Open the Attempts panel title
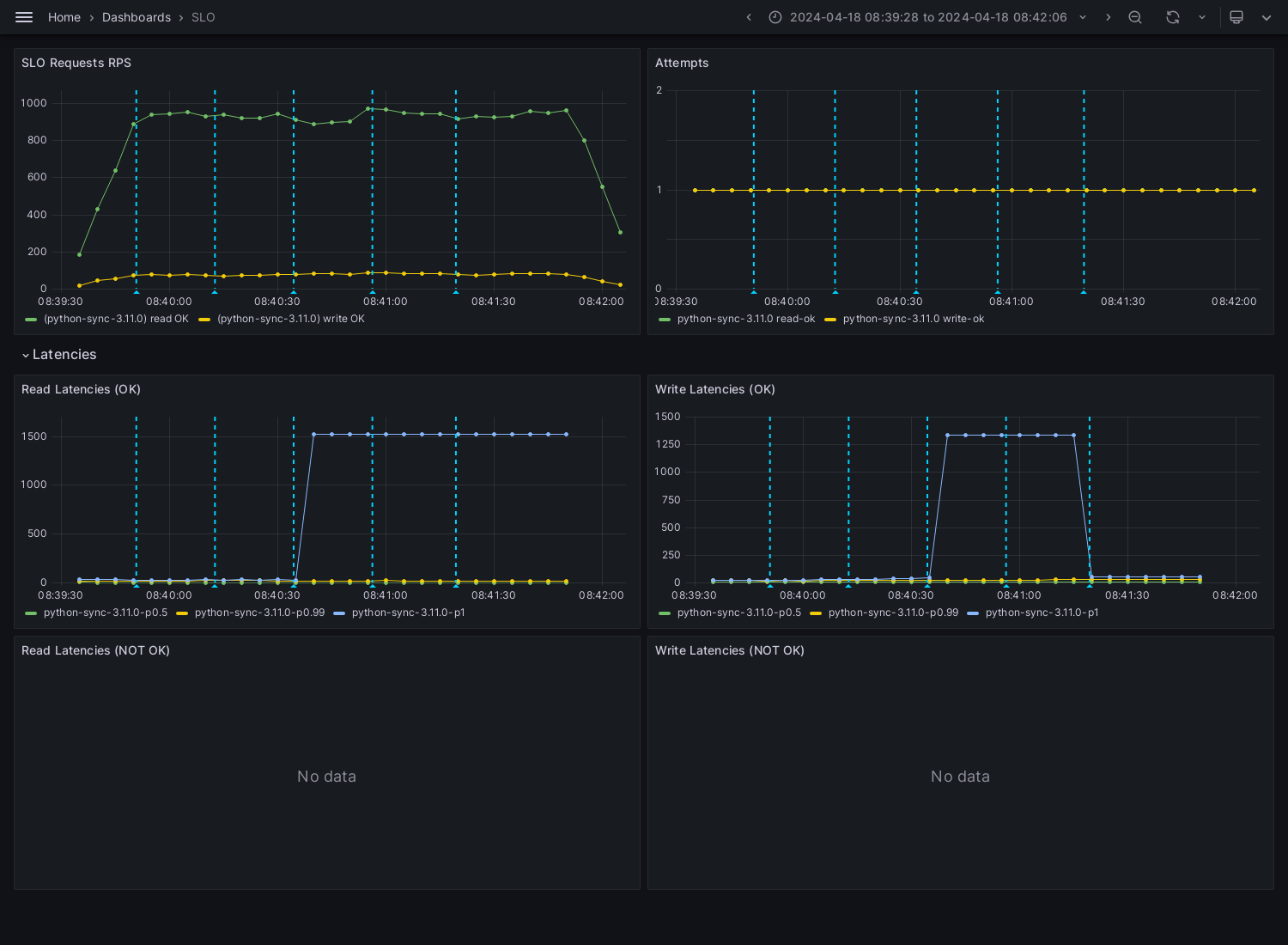 (x=682, y=63)
